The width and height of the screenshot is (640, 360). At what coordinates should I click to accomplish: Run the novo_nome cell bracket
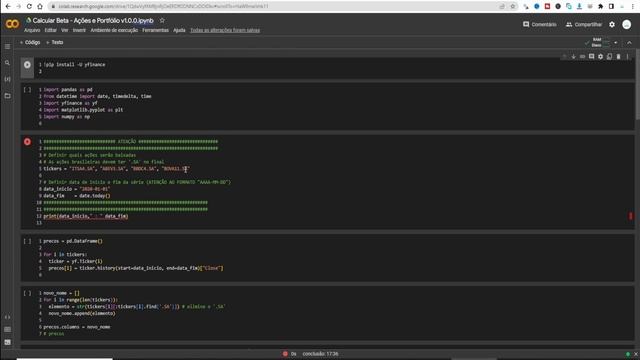27,293
